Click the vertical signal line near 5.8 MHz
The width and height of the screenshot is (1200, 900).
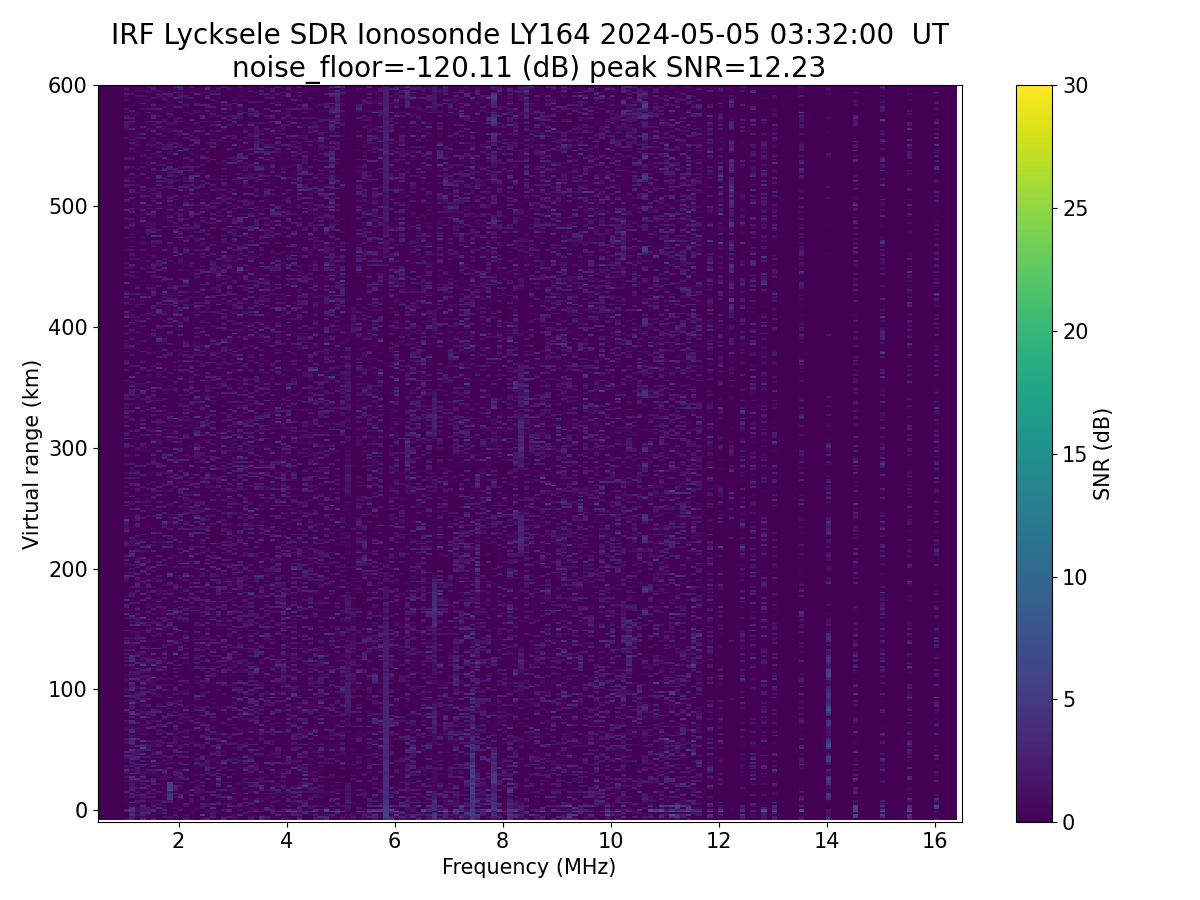click(x=386, y=450)
